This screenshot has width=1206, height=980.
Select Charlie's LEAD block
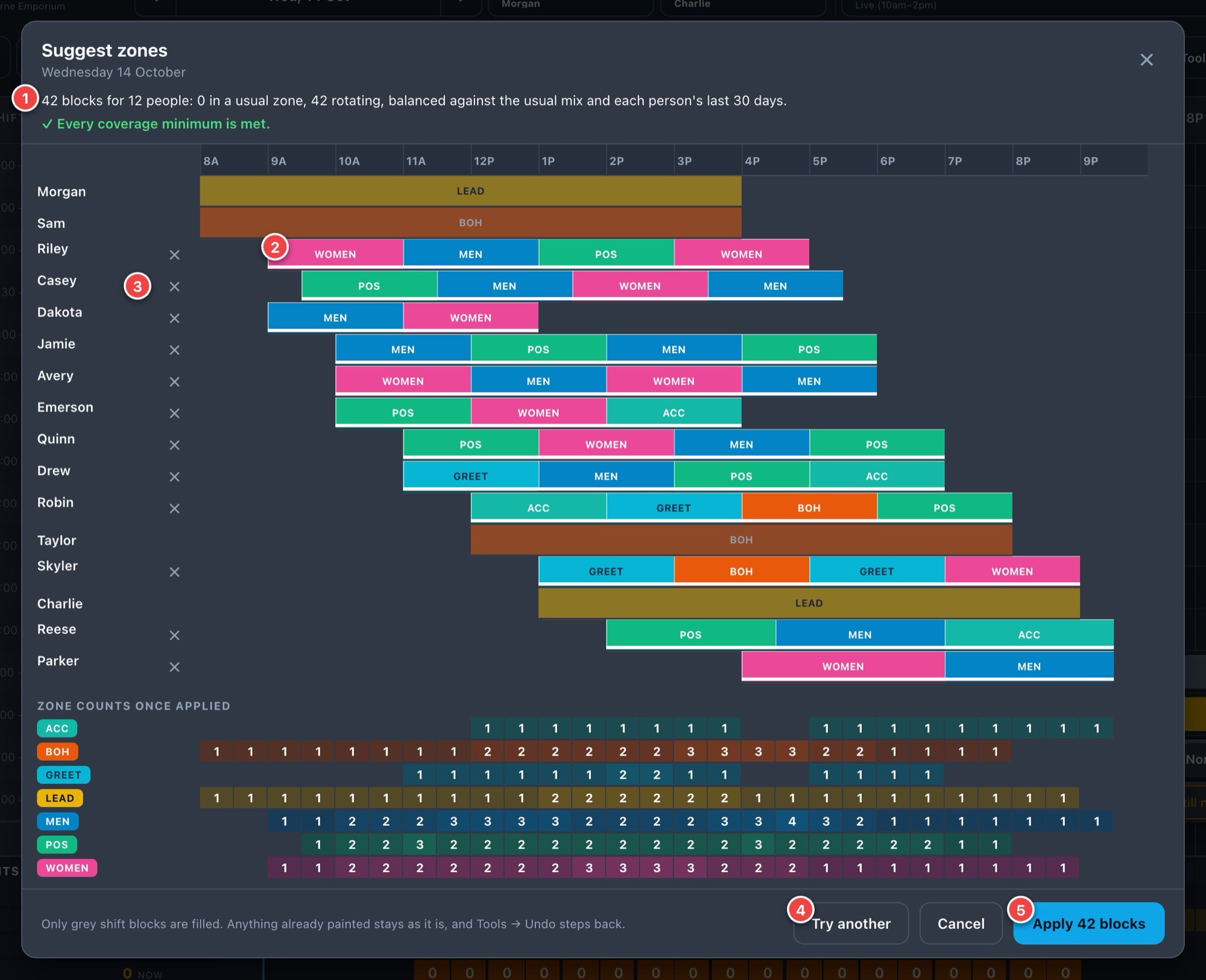pyautogui.click(x=809, y=603)
